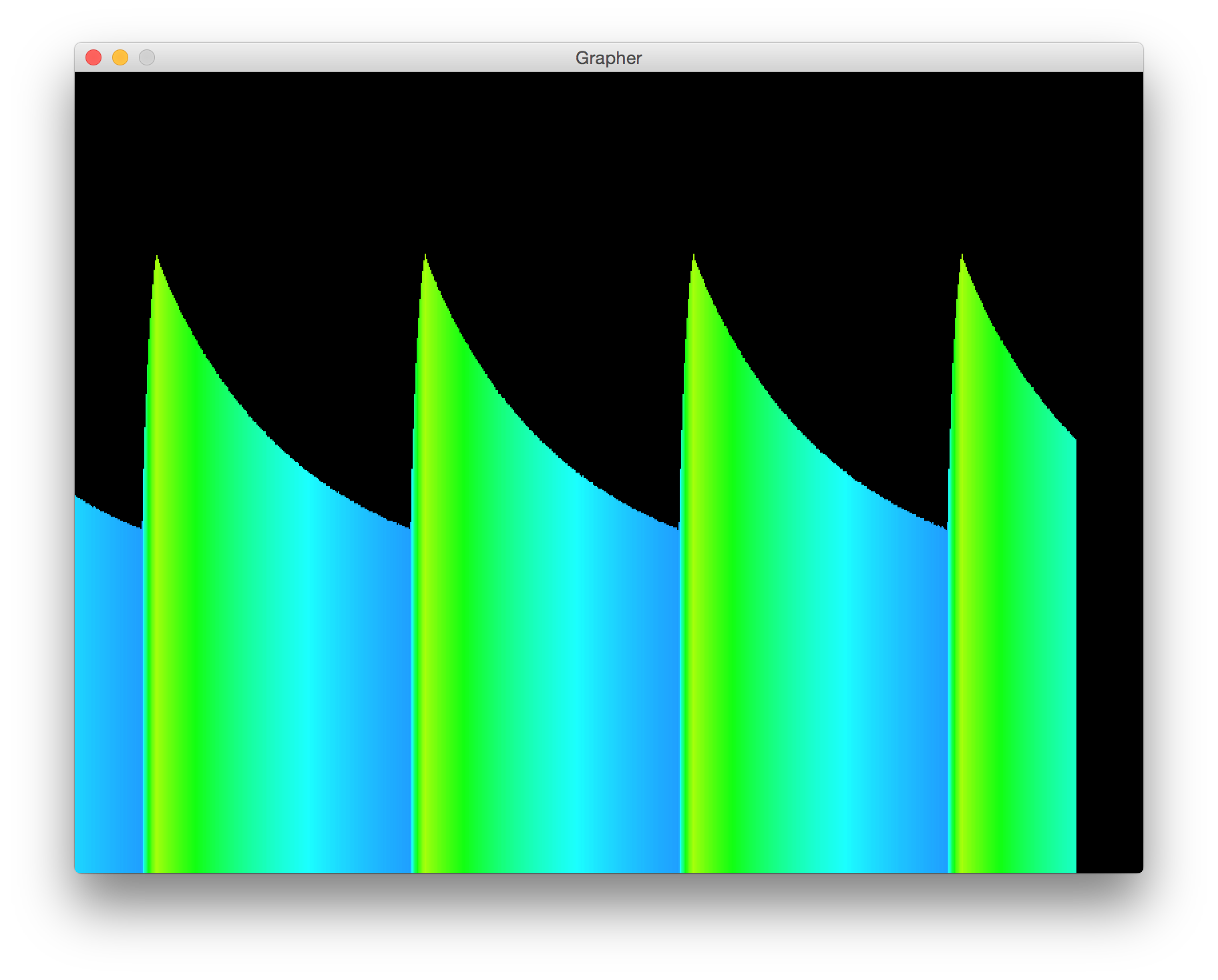Click the Grapher title text
Image resolution: width=1218 pixels, height=980 pixels.
(x=608, y=59)
